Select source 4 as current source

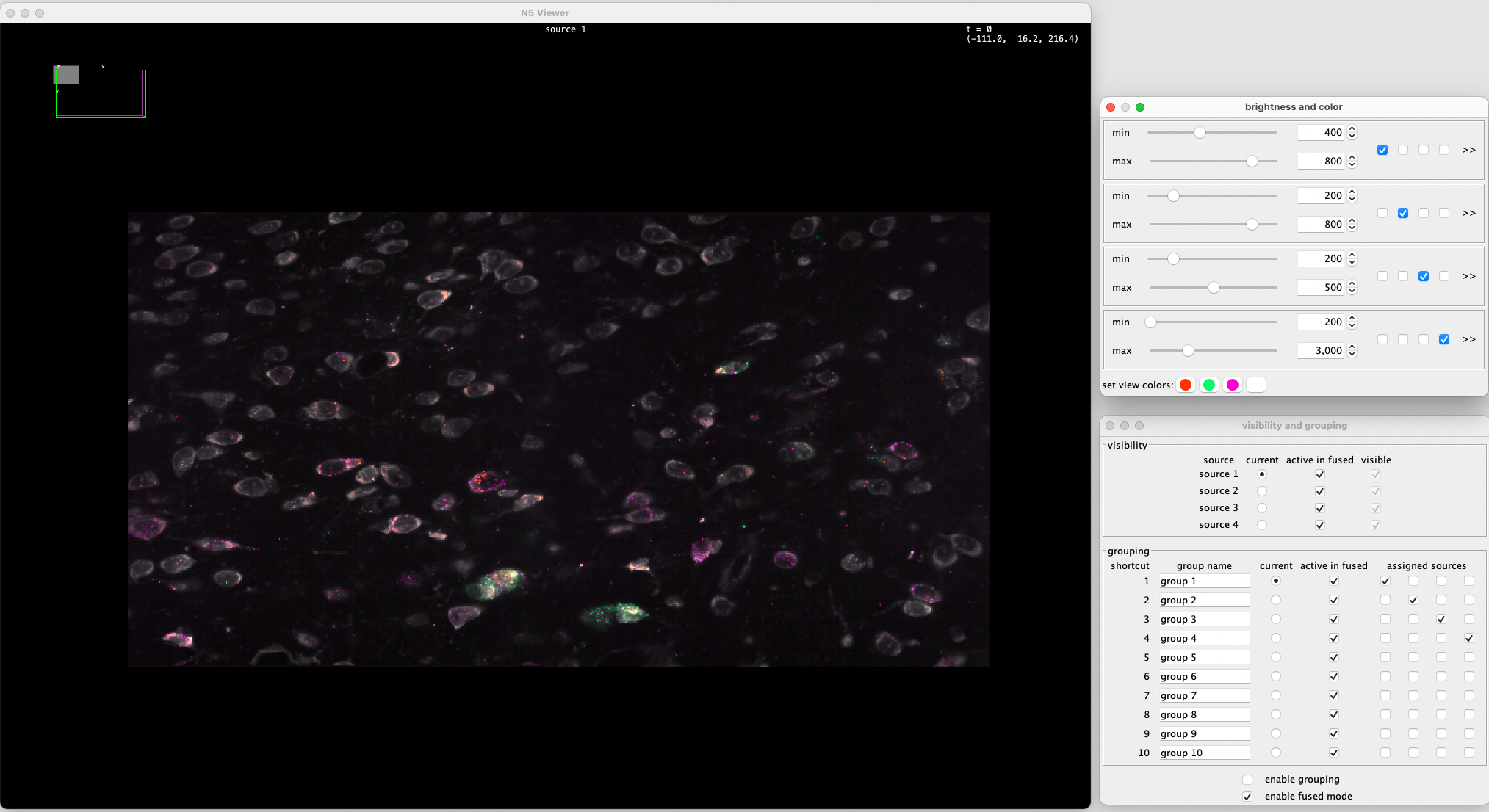[x=1262, y=525]
